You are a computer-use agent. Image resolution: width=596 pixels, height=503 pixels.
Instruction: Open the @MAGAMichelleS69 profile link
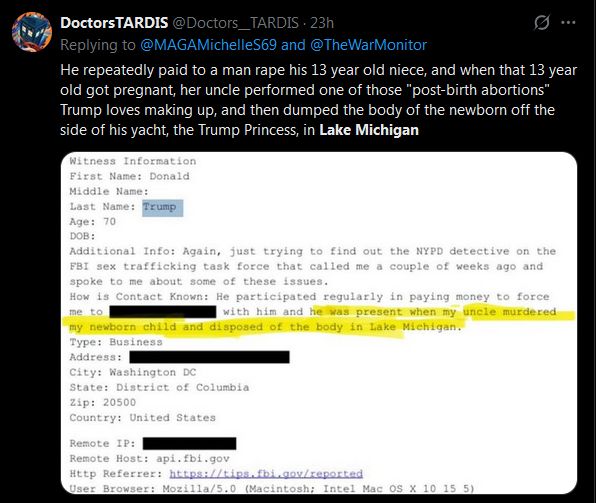[x=208, y=45]
